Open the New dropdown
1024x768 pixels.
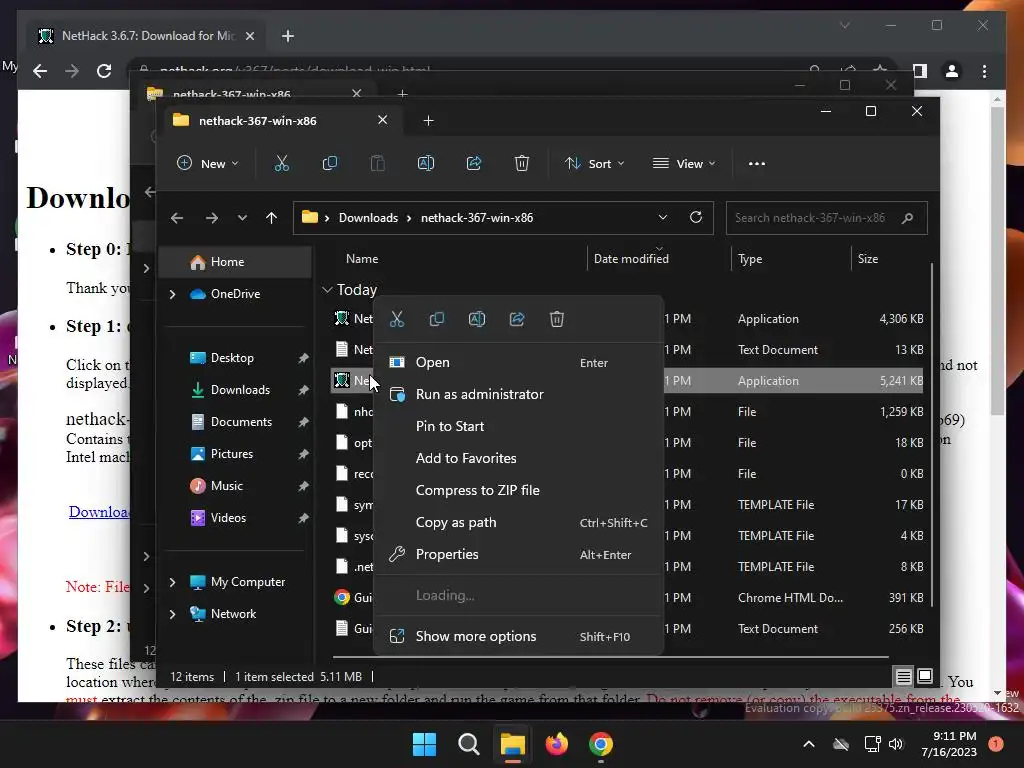pyautogui.click(x=208, y=163)
